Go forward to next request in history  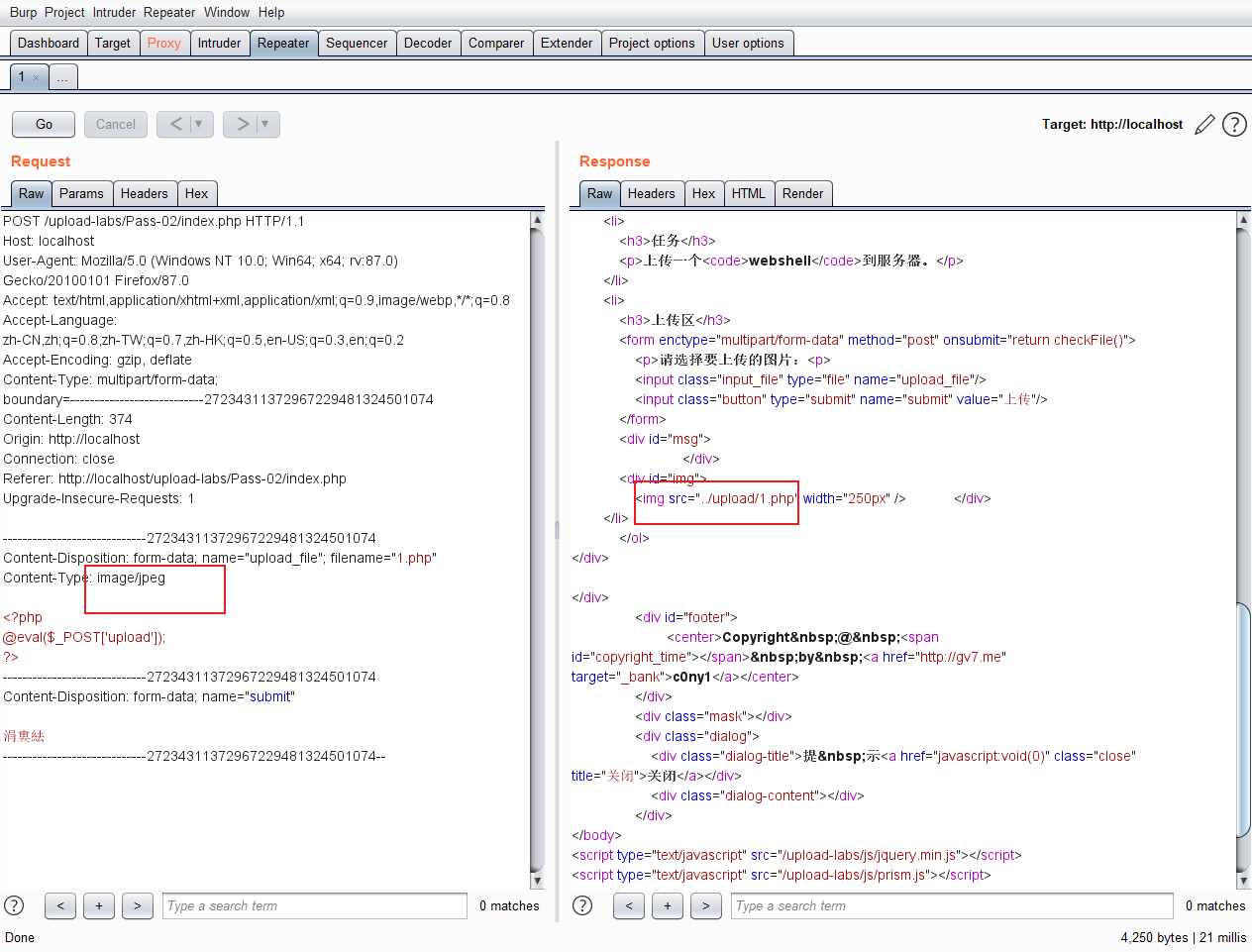coord(243,124)
